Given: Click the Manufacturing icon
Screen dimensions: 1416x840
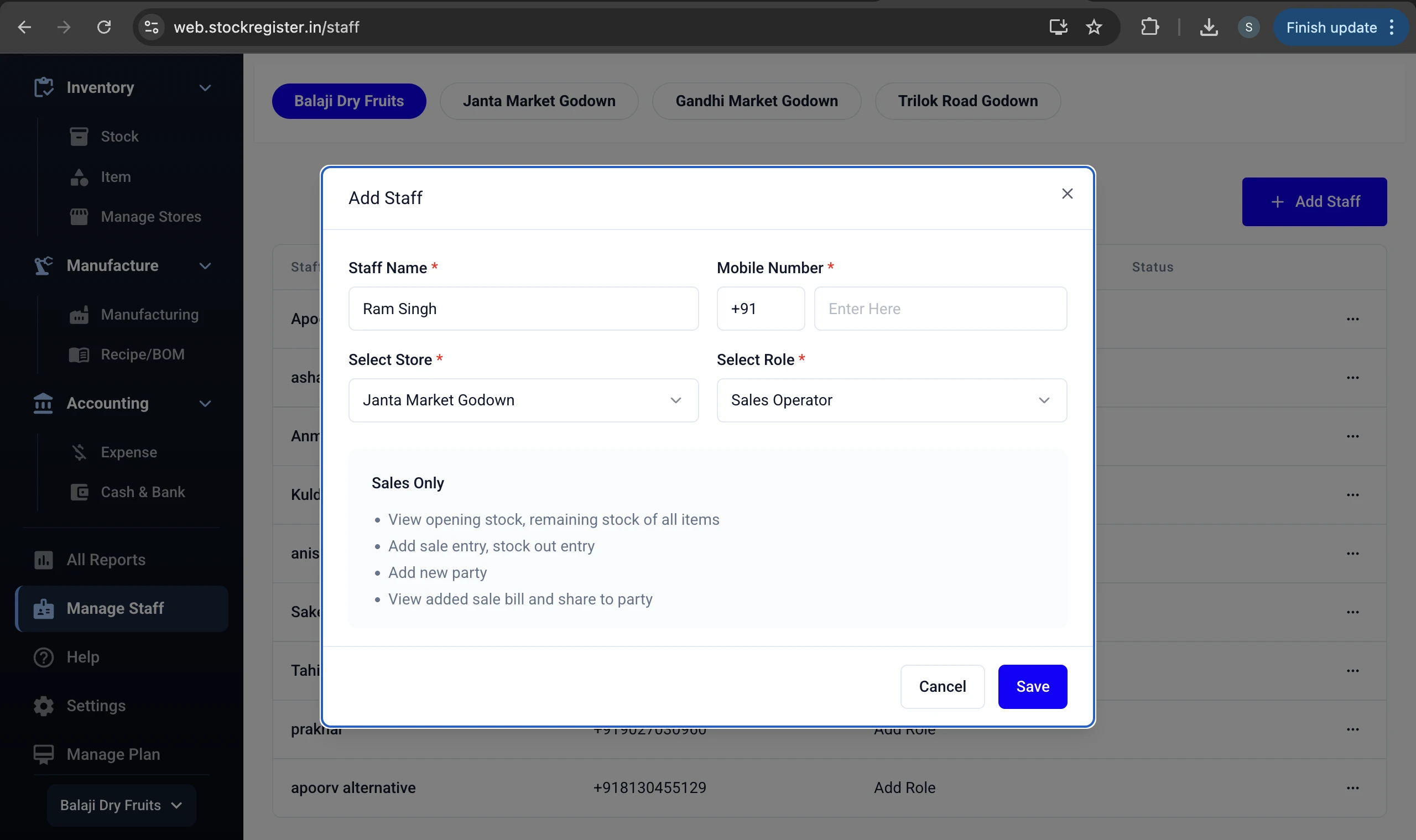Looking at the screenshot, I should coord(80,315).
